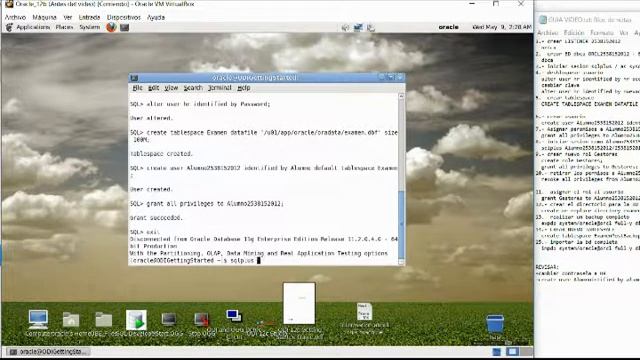This screenshot has height=360, width=640.
Task: Open the System menu in GNOME panel
Action: coord(89,27)
